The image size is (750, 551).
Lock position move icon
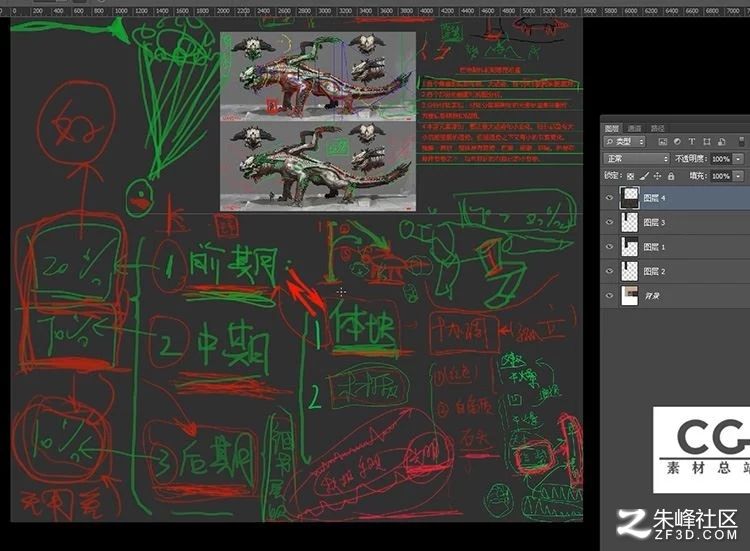(657, 176)
